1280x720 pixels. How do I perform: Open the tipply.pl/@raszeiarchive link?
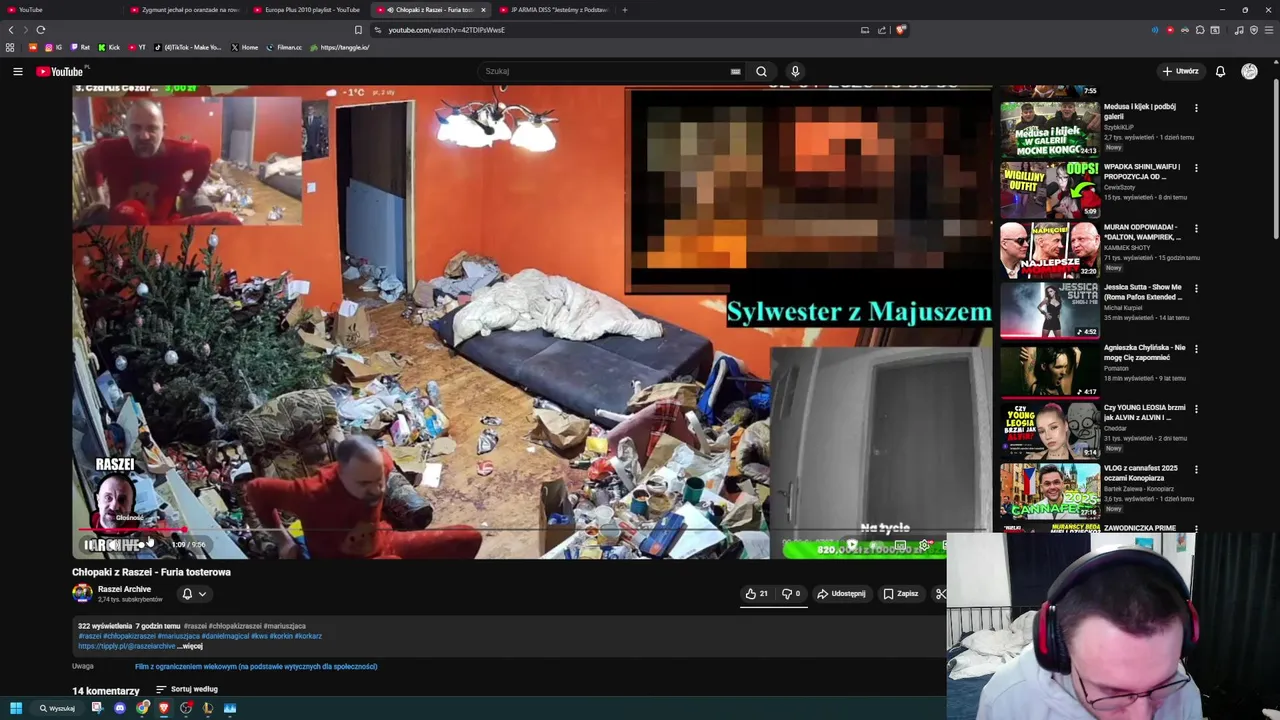pos(127,646)
